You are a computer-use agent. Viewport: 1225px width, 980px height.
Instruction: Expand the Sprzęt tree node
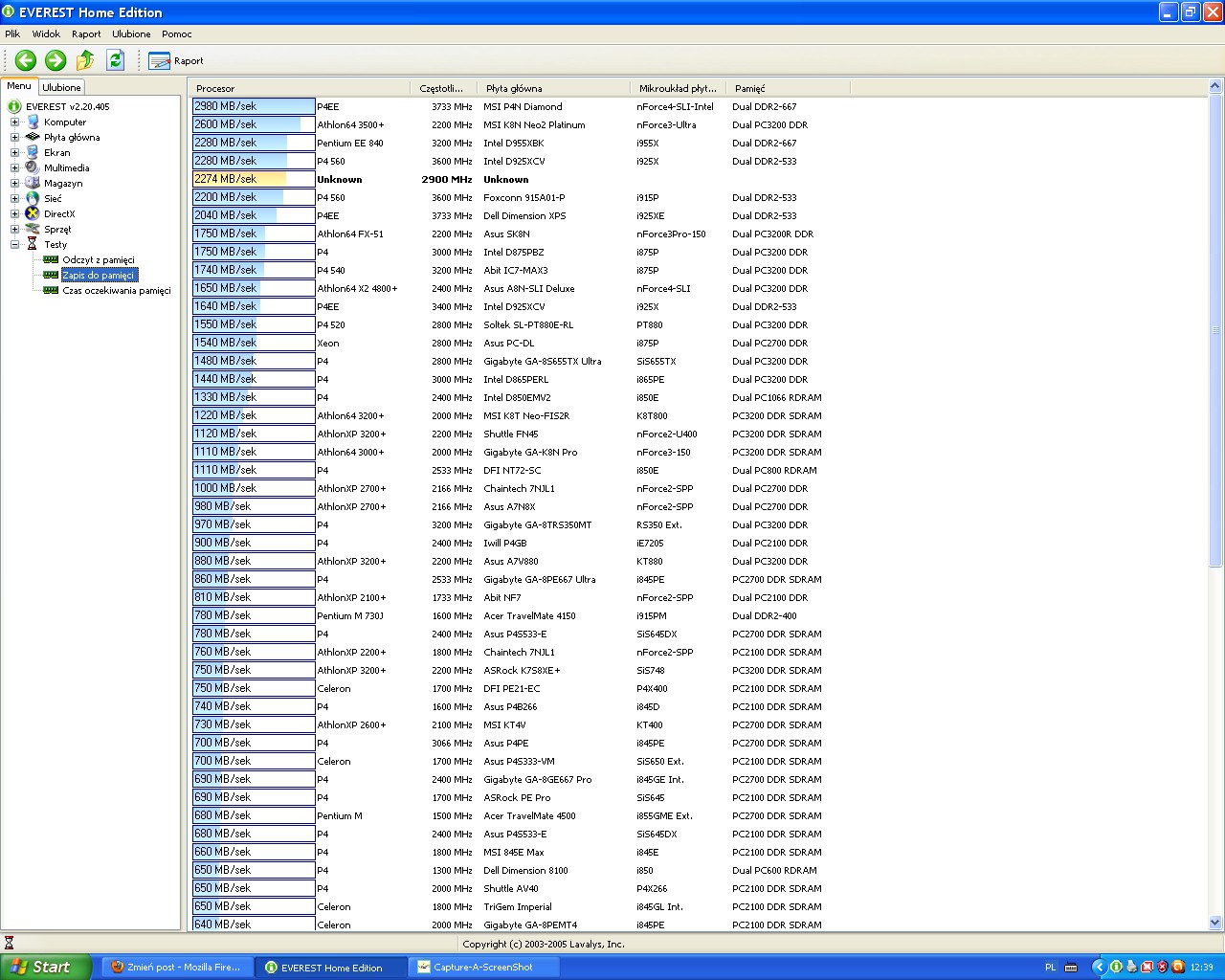(x=14, y=229)
